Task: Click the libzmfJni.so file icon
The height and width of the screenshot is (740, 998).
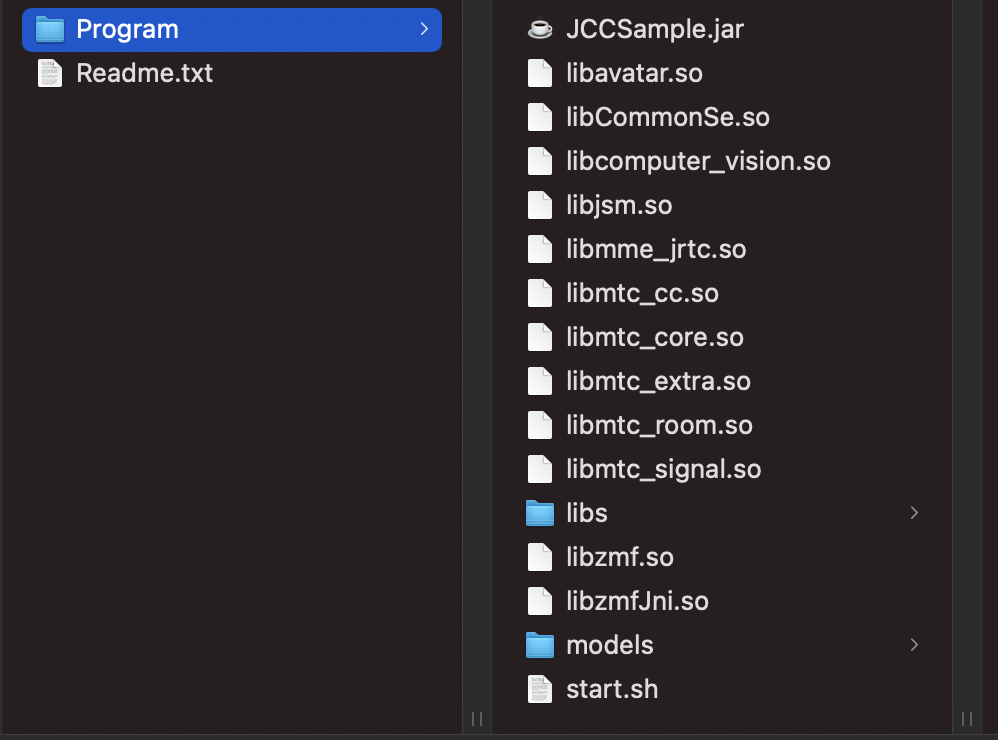Action: [x=540, y=601]
